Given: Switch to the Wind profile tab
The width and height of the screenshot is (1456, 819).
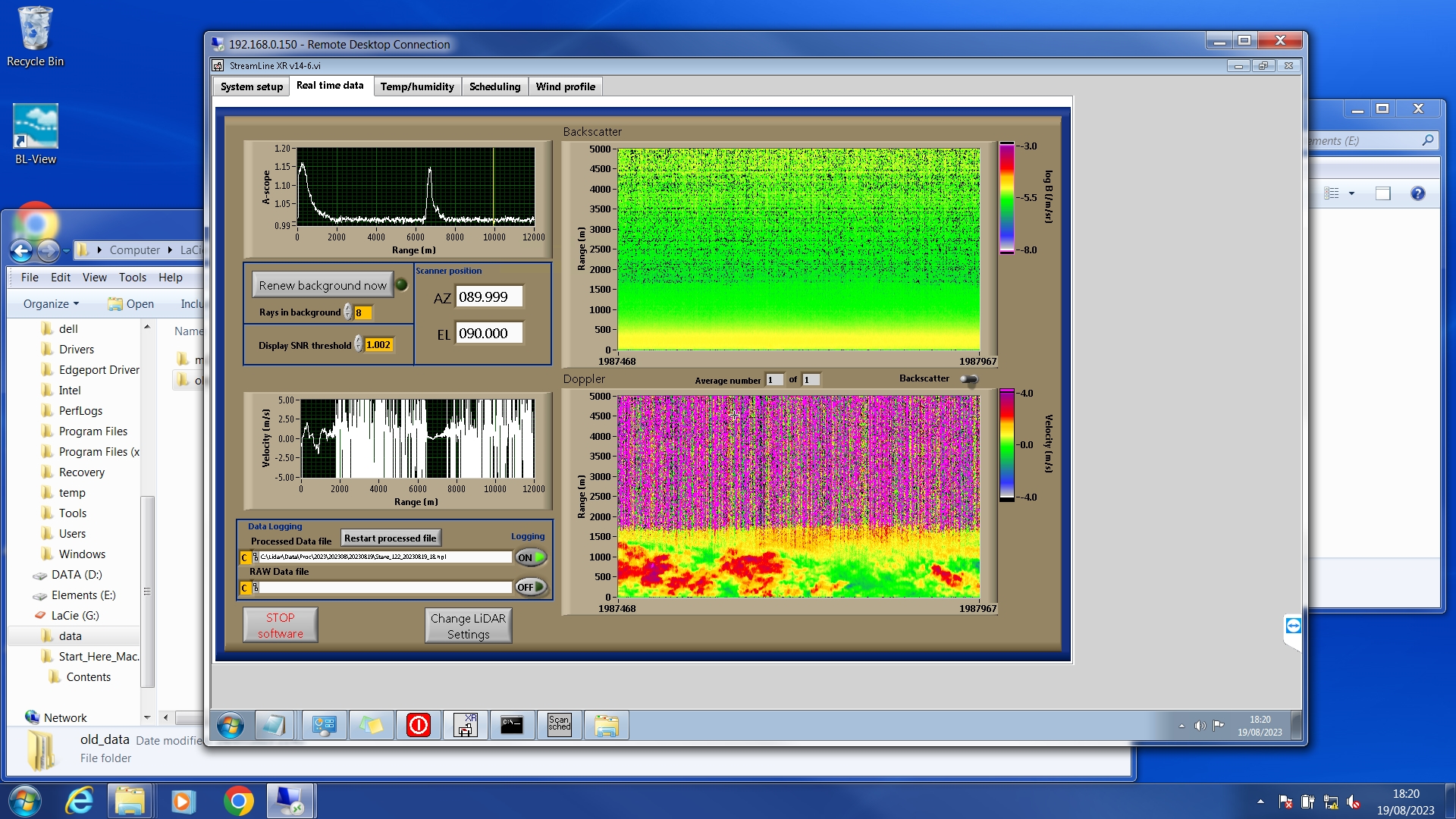Looking at the screenshot, I should tap(565, 86).
